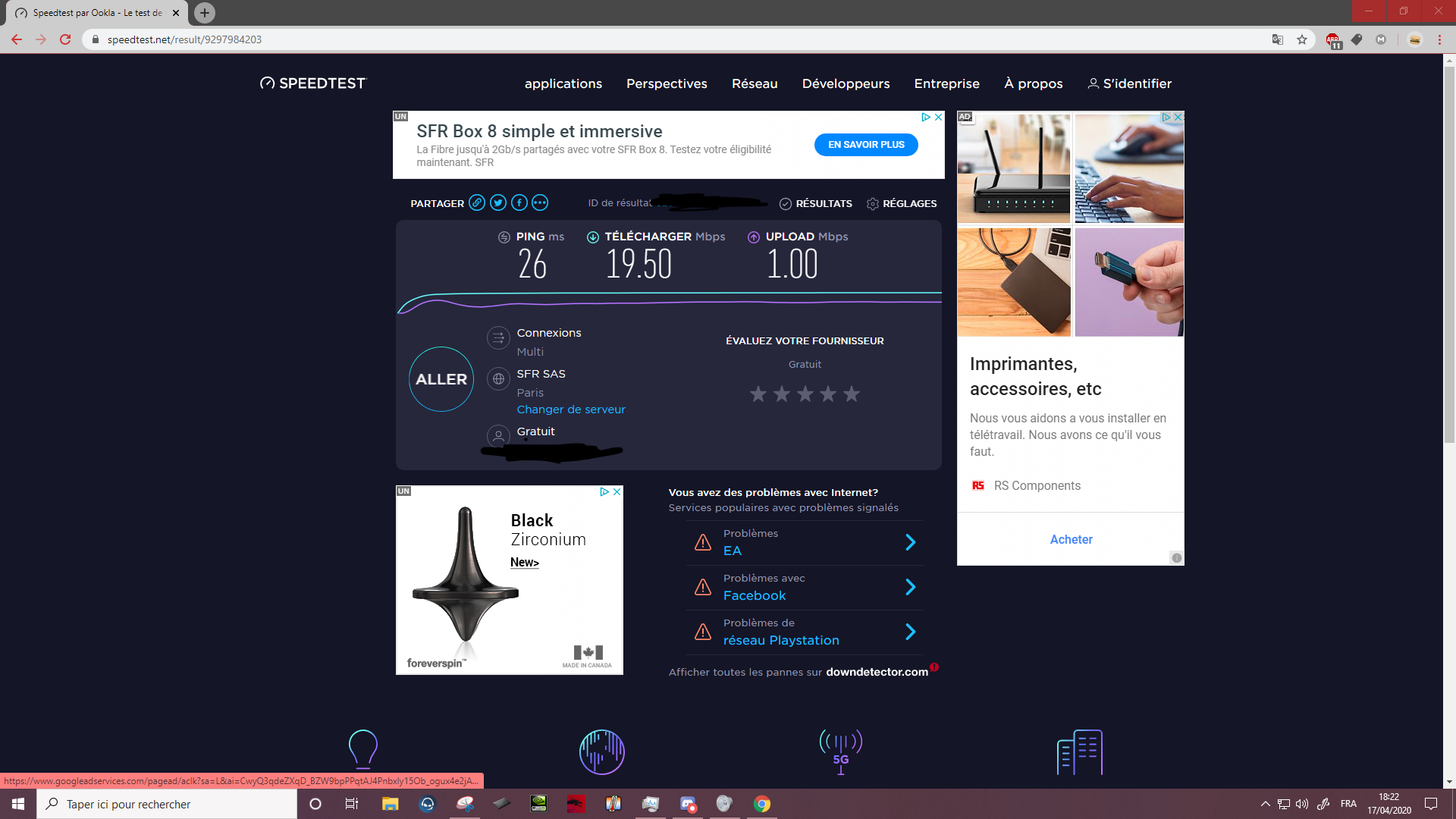1456x819 pixels.
Task: Expand réseau Playstation problems arrow
Action: (x=911, y=632)
